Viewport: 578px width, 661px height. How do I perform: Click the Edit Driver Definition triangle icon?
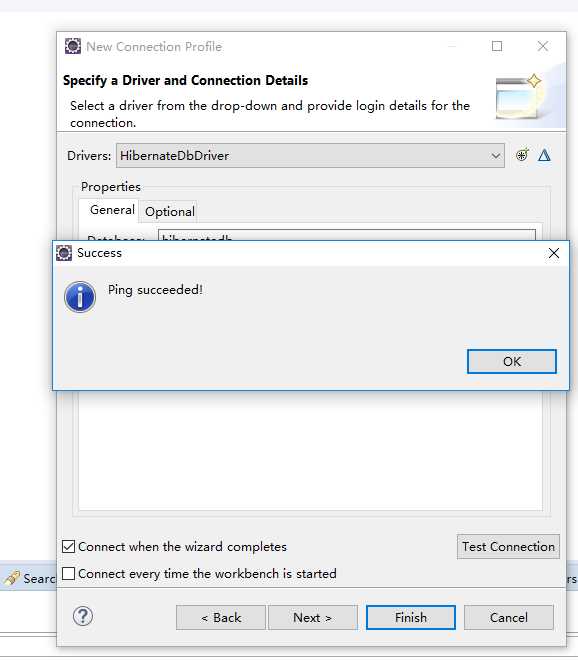pyautogui.click(x=544, y=155)
